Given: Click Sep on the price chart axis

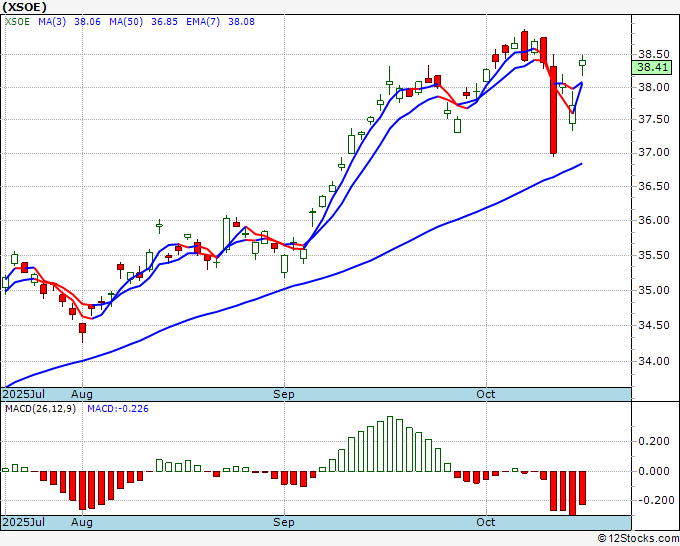Looking at the screenshot, I should tap(284, 394).
